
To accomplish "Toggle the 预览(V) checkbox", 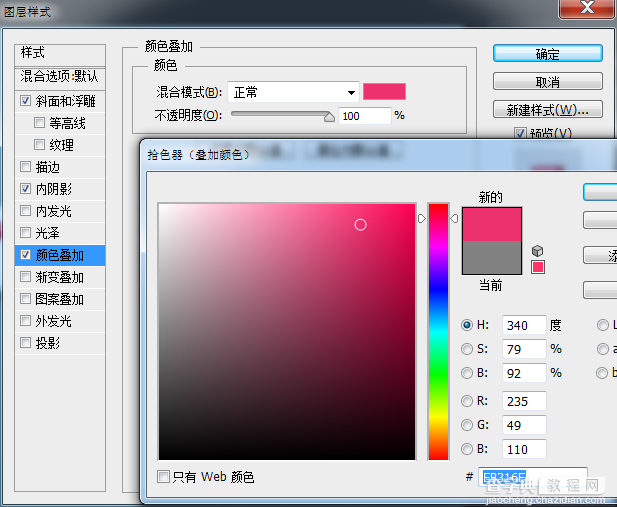I will coord(520,133).
